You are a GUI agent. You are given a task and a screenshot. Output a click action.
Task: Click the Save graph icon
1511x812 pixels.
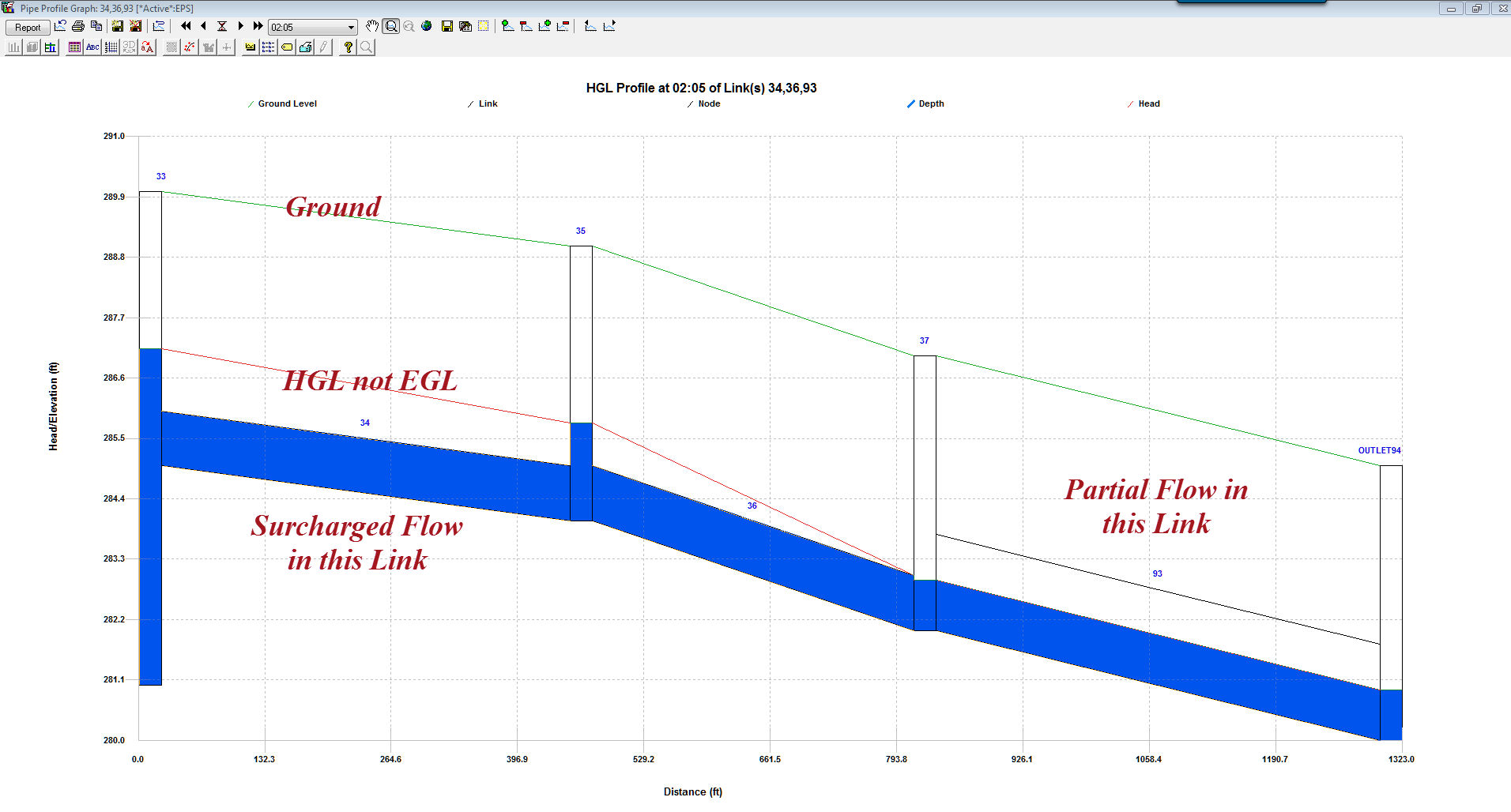tap(116, 26)
